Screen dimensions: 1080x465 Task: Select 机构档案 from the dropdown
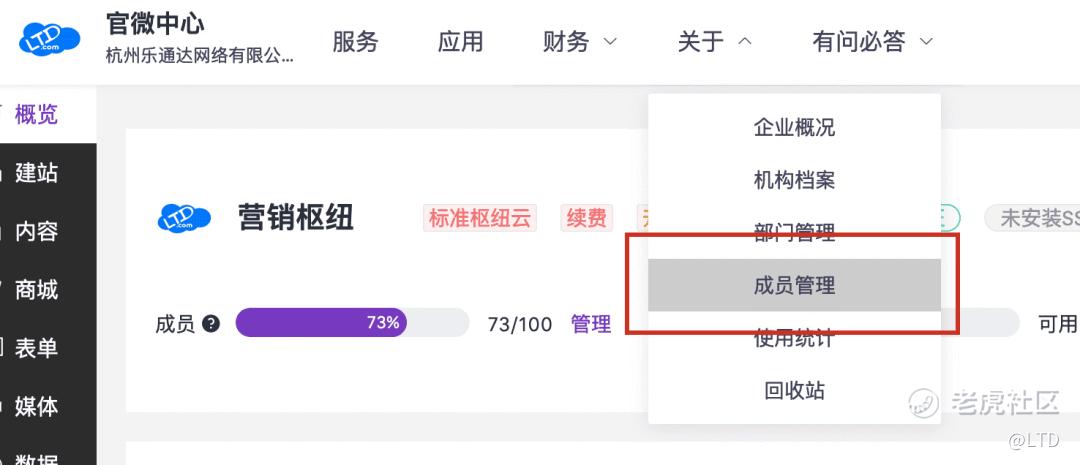pos(794,181)
